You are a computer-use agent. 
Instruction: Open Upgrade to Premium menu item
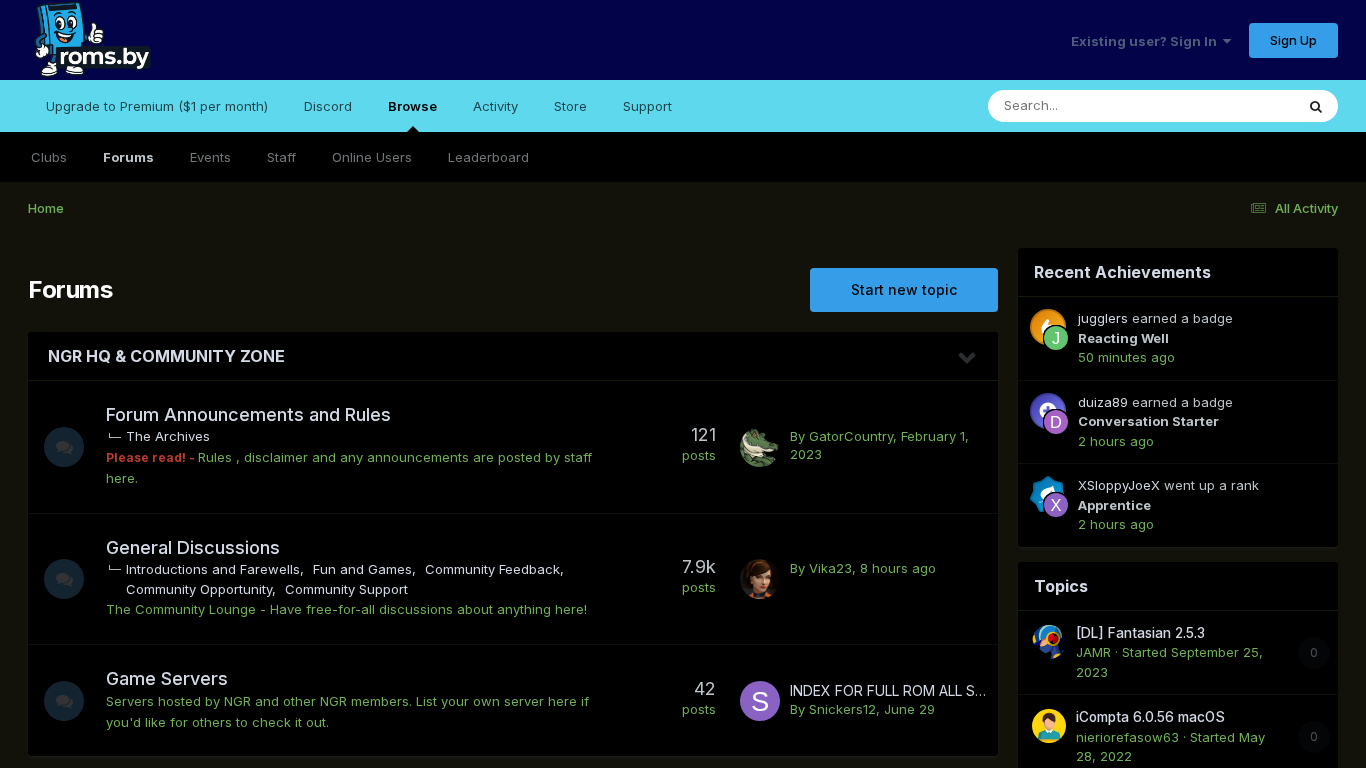click(x=157, y=106)
